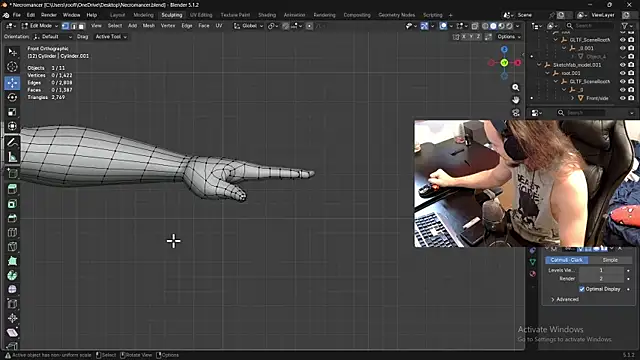Activate the Move tool
This screenshot has height=360, width=640.
click(12, 83)
